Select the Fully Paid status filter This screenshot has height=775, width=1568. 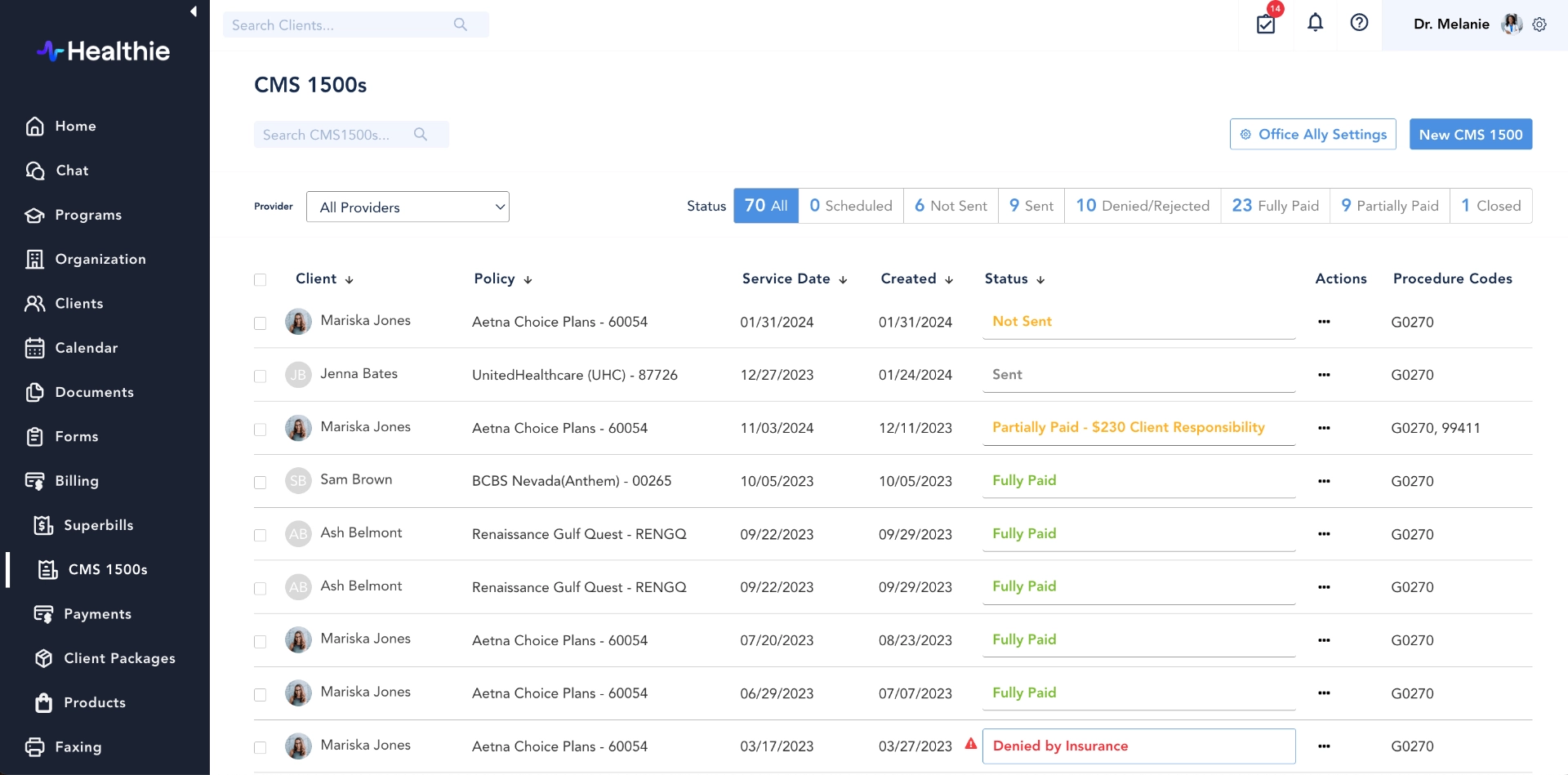click(x=1275, y=206)
